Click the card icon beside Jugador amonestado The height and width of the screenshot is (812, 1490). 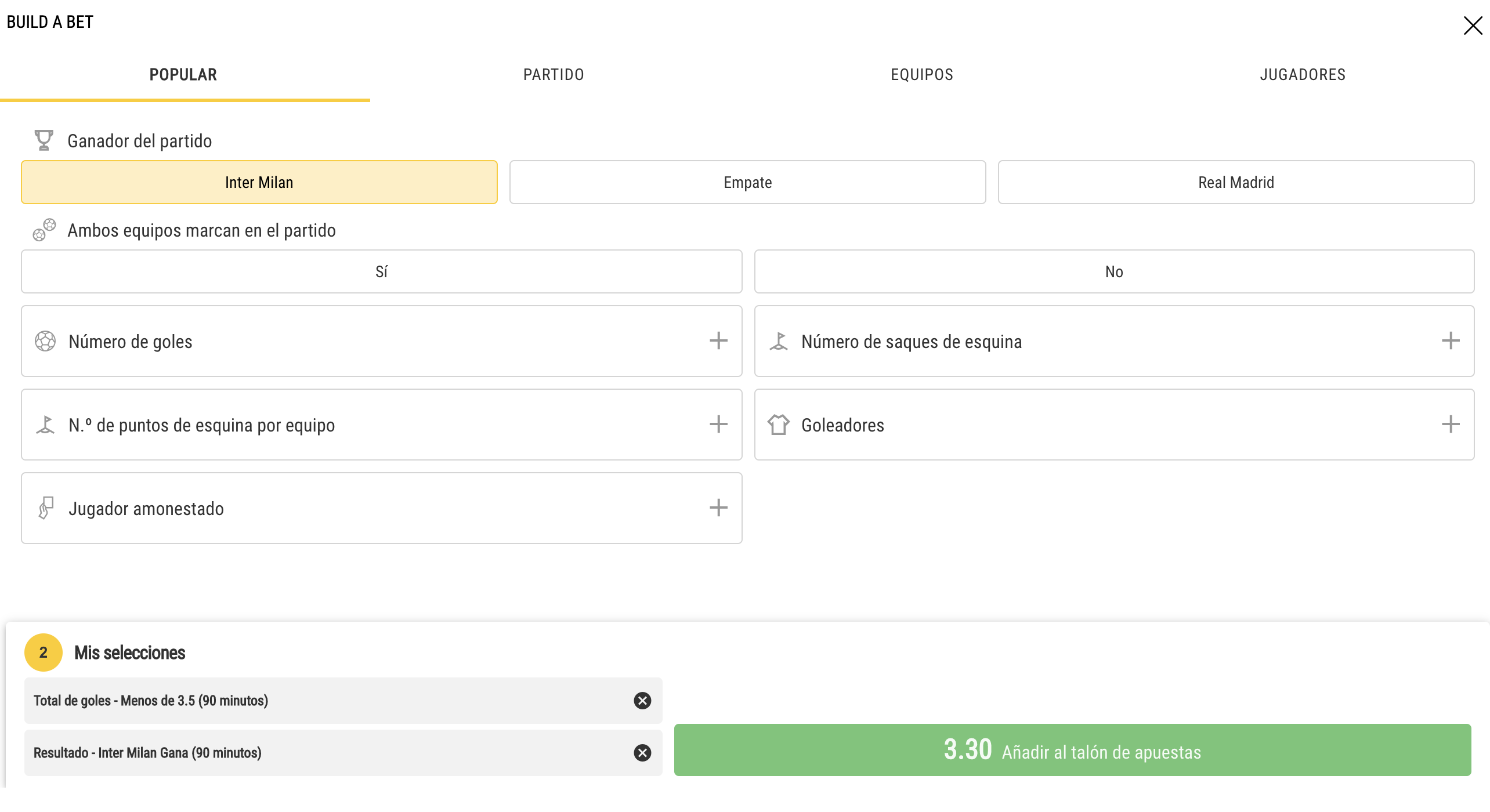pyautogui.click(x=45, y=508)
